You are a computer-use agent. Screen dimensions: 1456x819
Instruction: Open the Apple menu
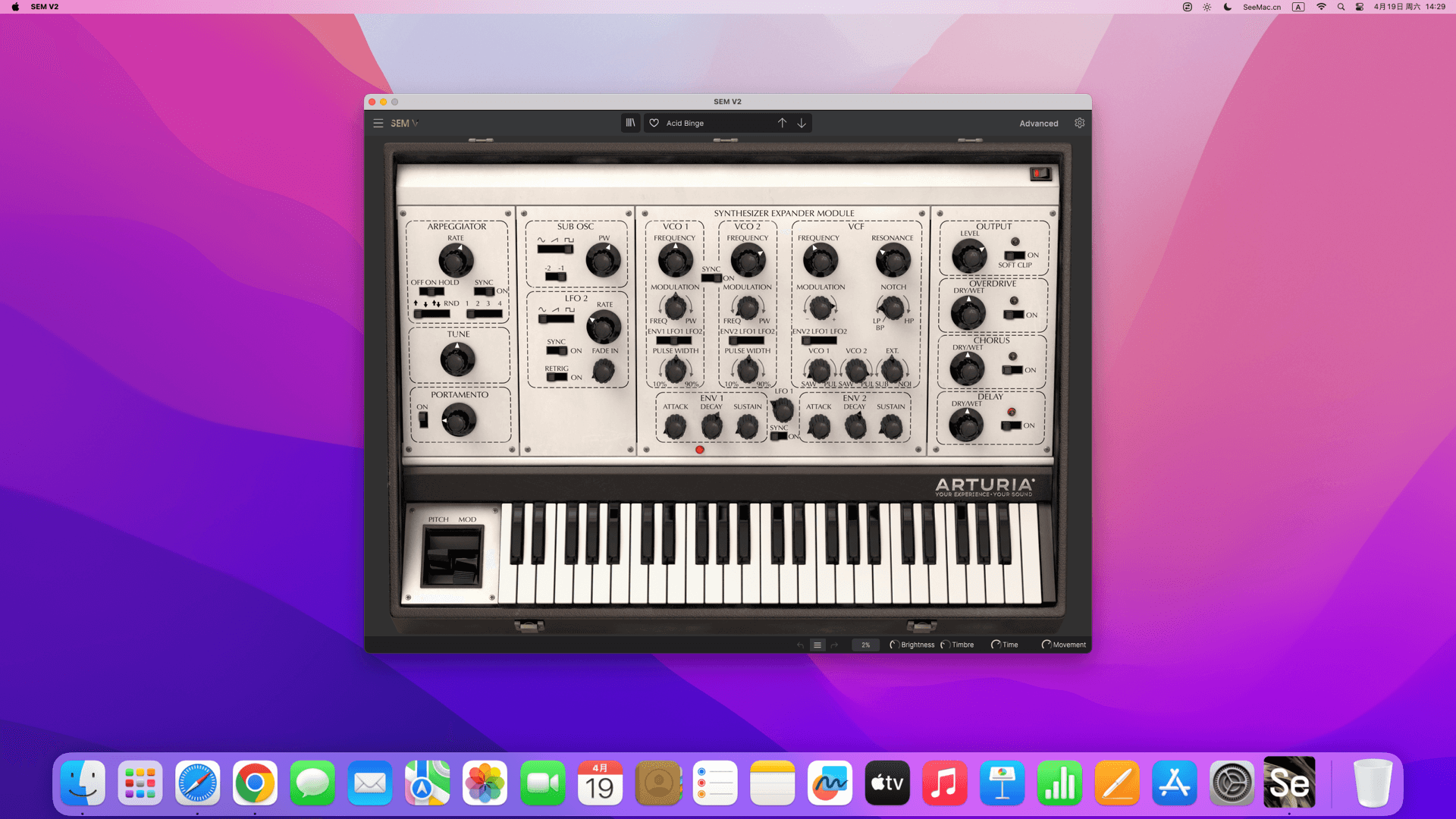pyautogui.click(x=15, y=7)
